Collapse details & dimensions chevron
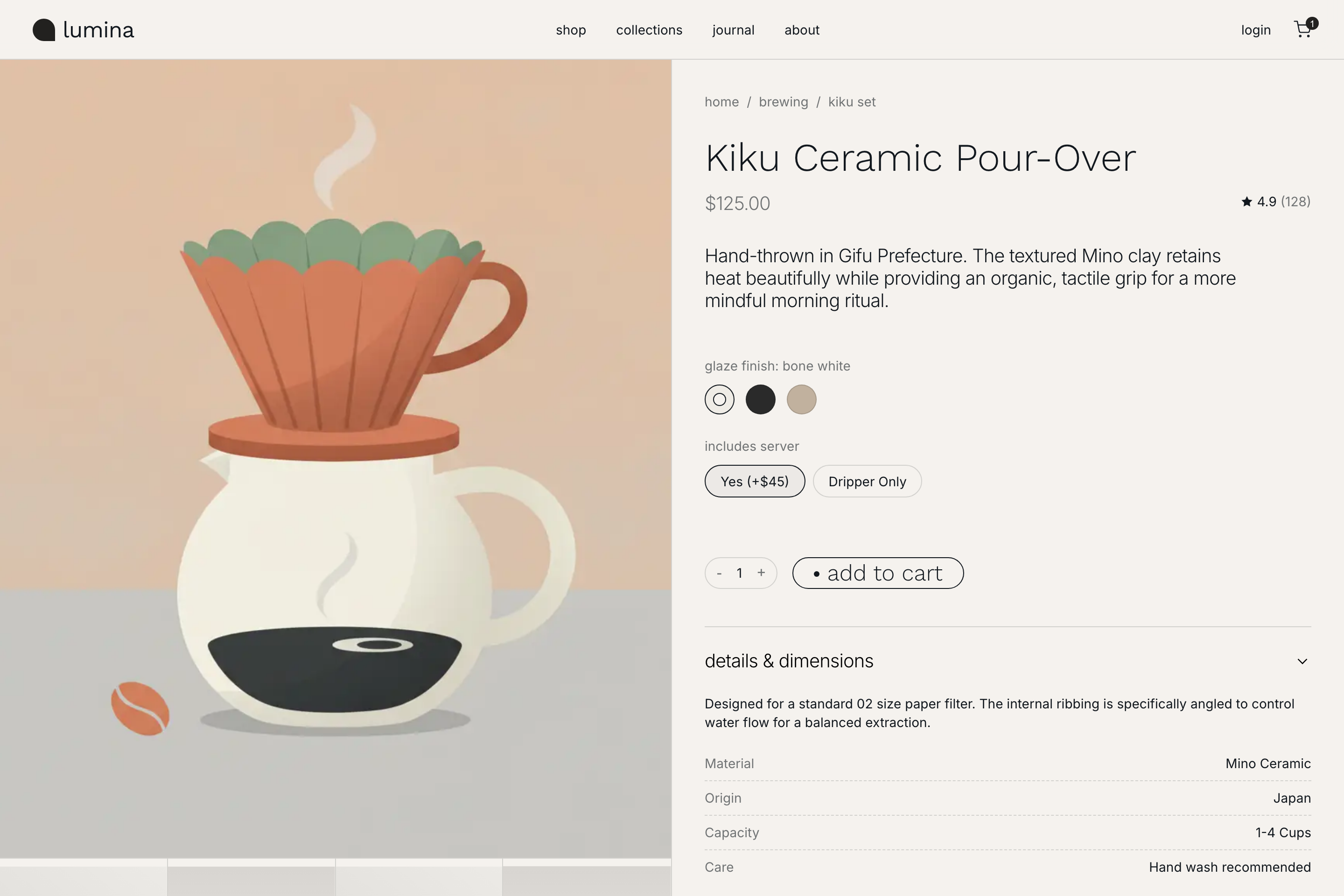Screen dimensions: 1344x896 [x=1302, y=661]
